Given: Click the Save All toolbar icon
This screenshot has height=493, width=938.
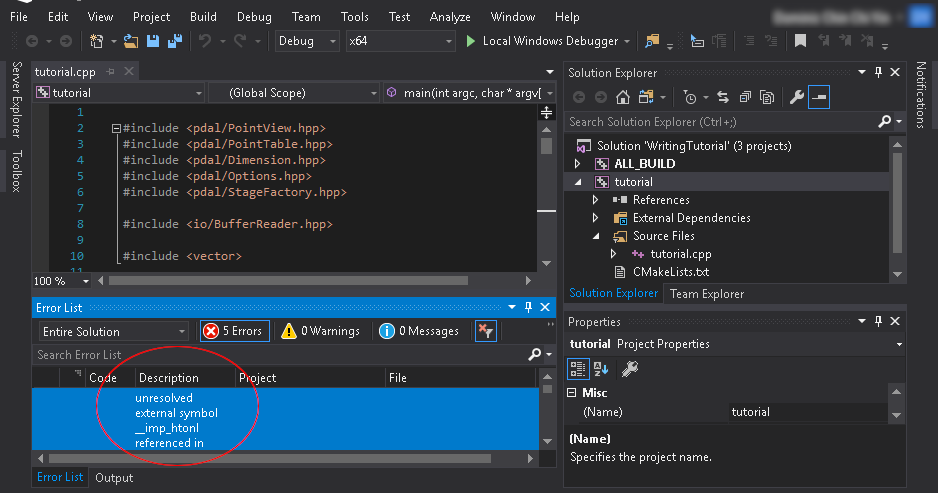Looking at the screenshot, I should [x=174, y=41].
